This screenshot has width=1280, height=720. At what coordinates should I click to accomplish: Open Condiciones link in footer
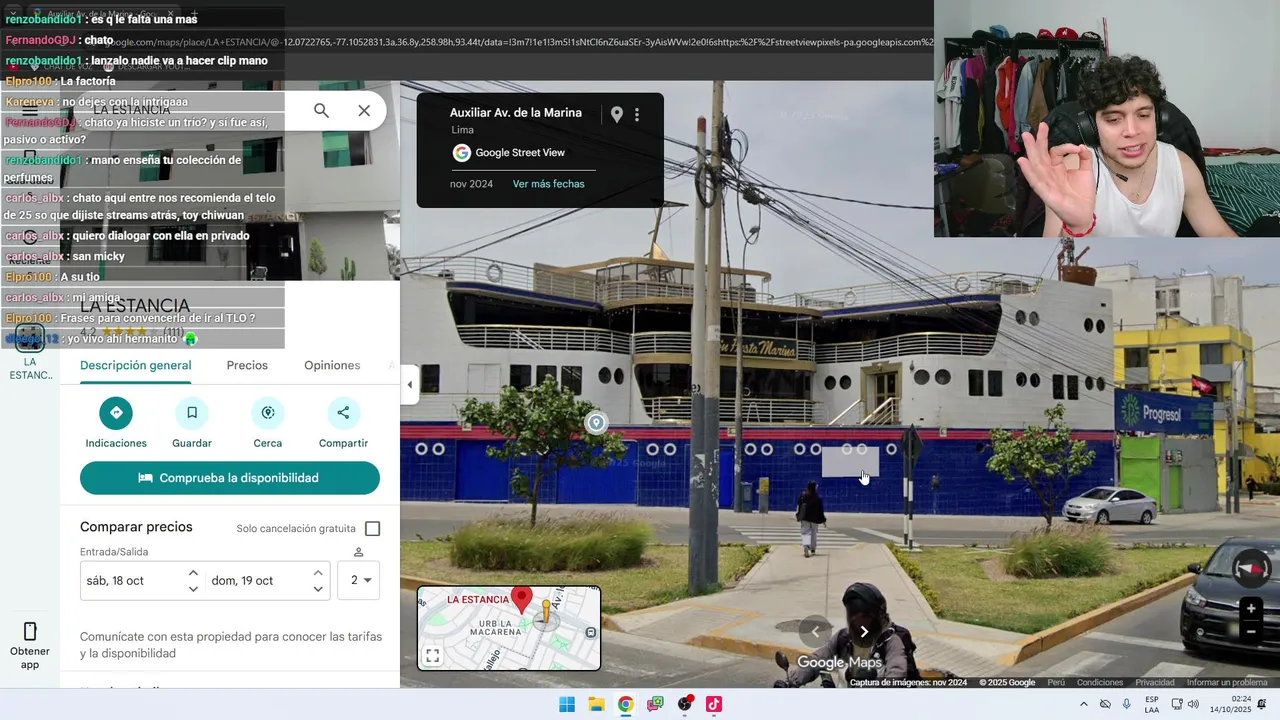(1100, 683)
